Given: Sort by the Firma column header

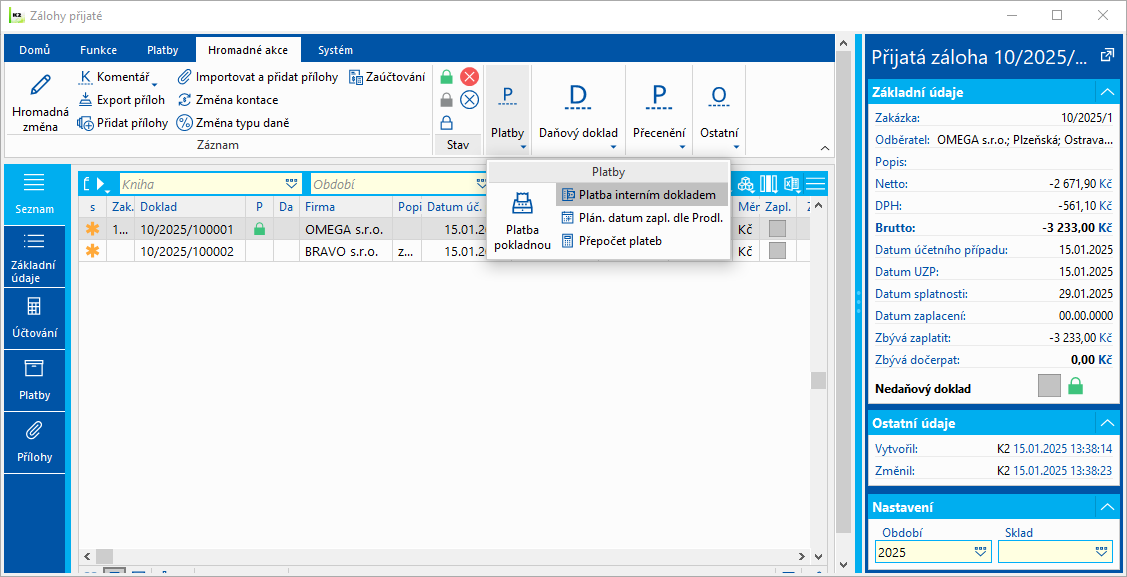Looking at the screenshot, I should [x=347, y=207].
